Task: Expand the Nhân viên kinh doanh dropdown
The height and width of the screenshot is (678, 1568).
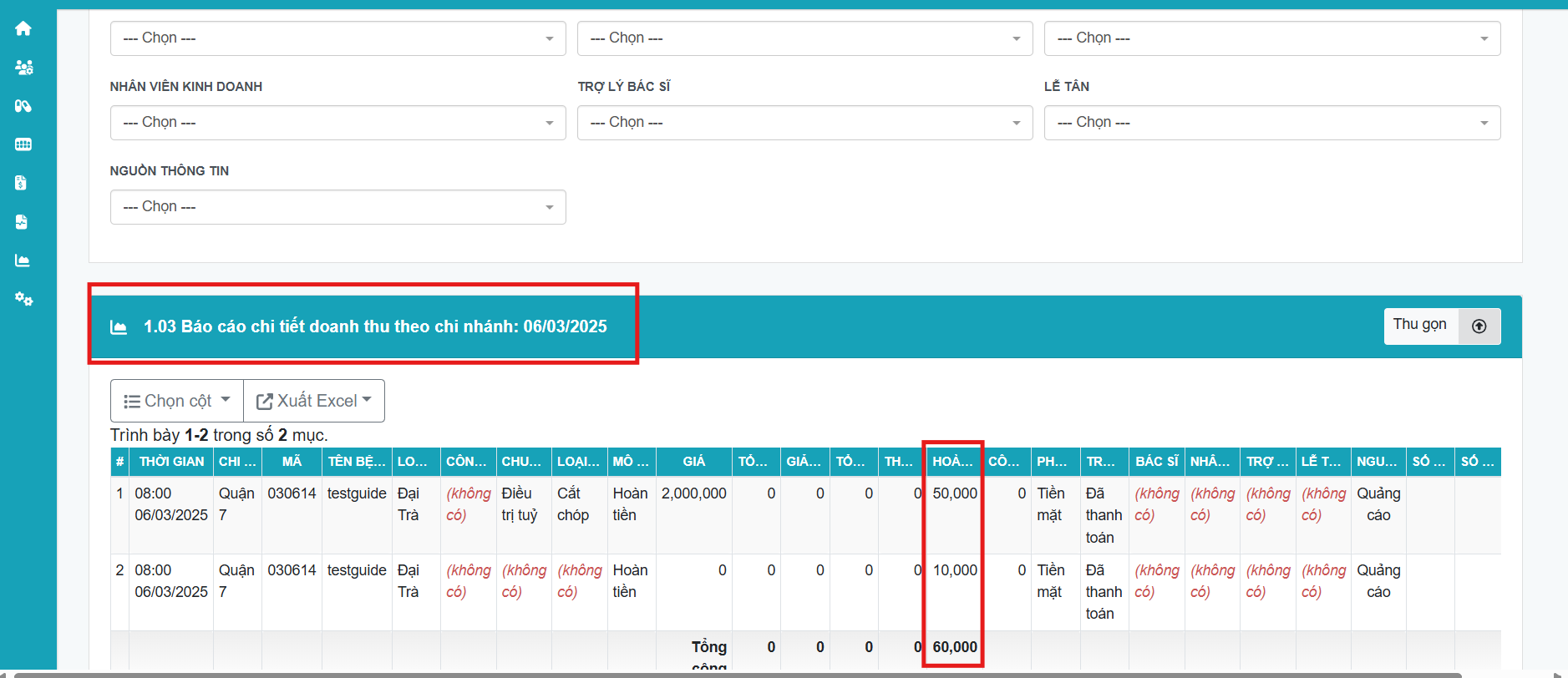Action: (x=337, y=123)
